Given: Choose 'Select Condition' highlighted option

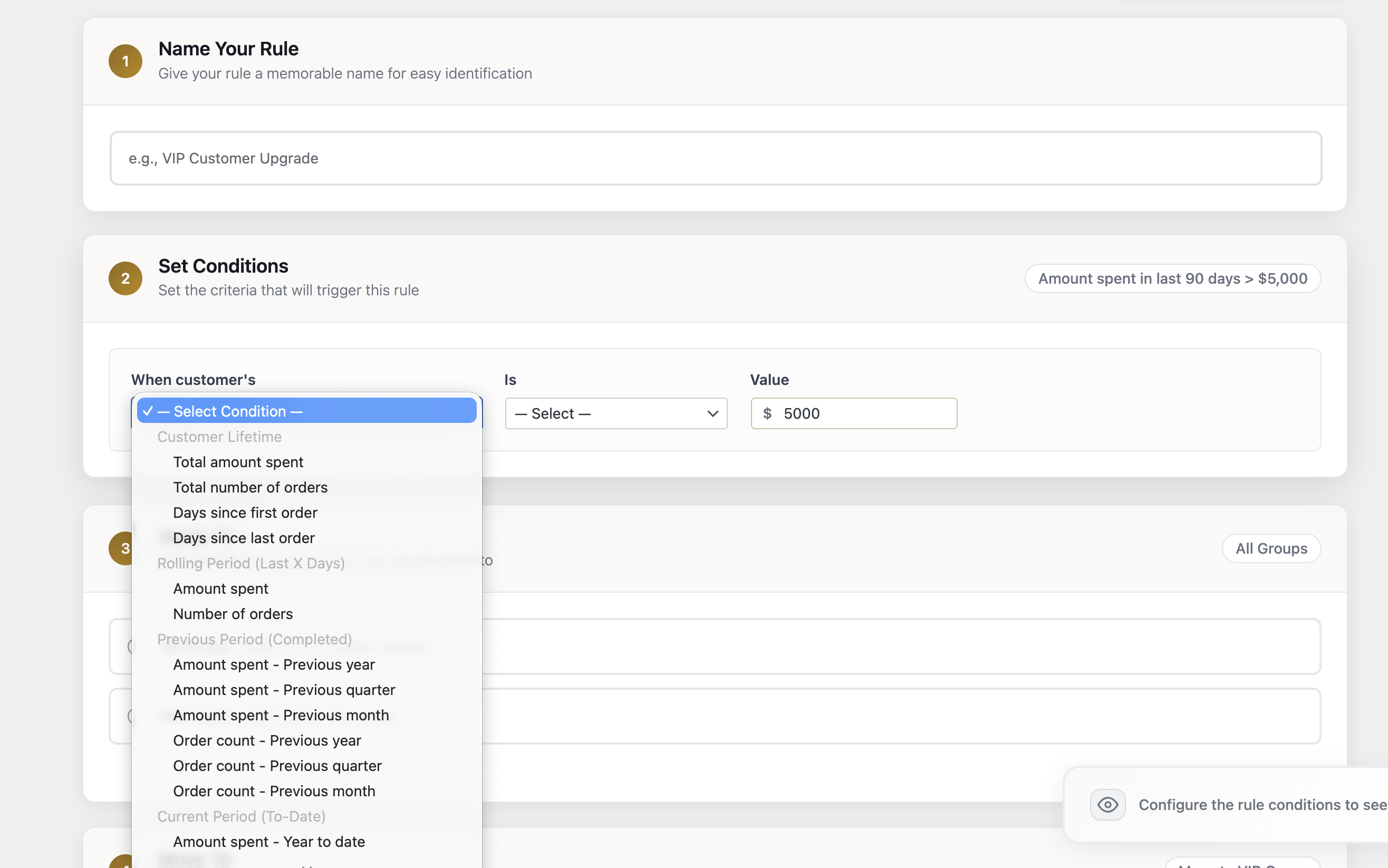Looking at the screenshot, I should point(306,411).
